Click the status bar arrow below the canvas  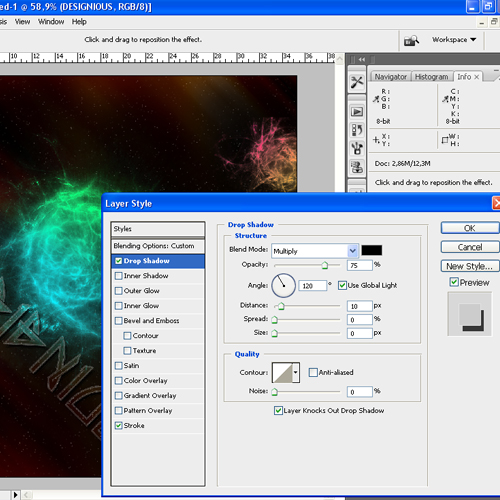[x=15, y=495]
